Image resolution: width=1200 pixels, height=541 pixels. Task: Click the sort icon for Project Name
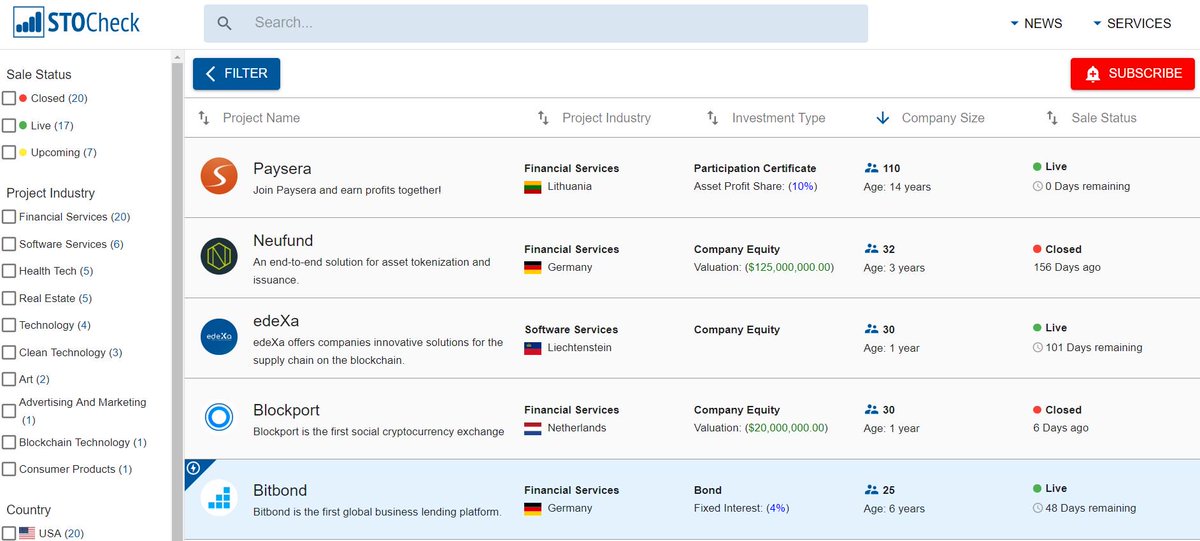click(x=204, y=118)
